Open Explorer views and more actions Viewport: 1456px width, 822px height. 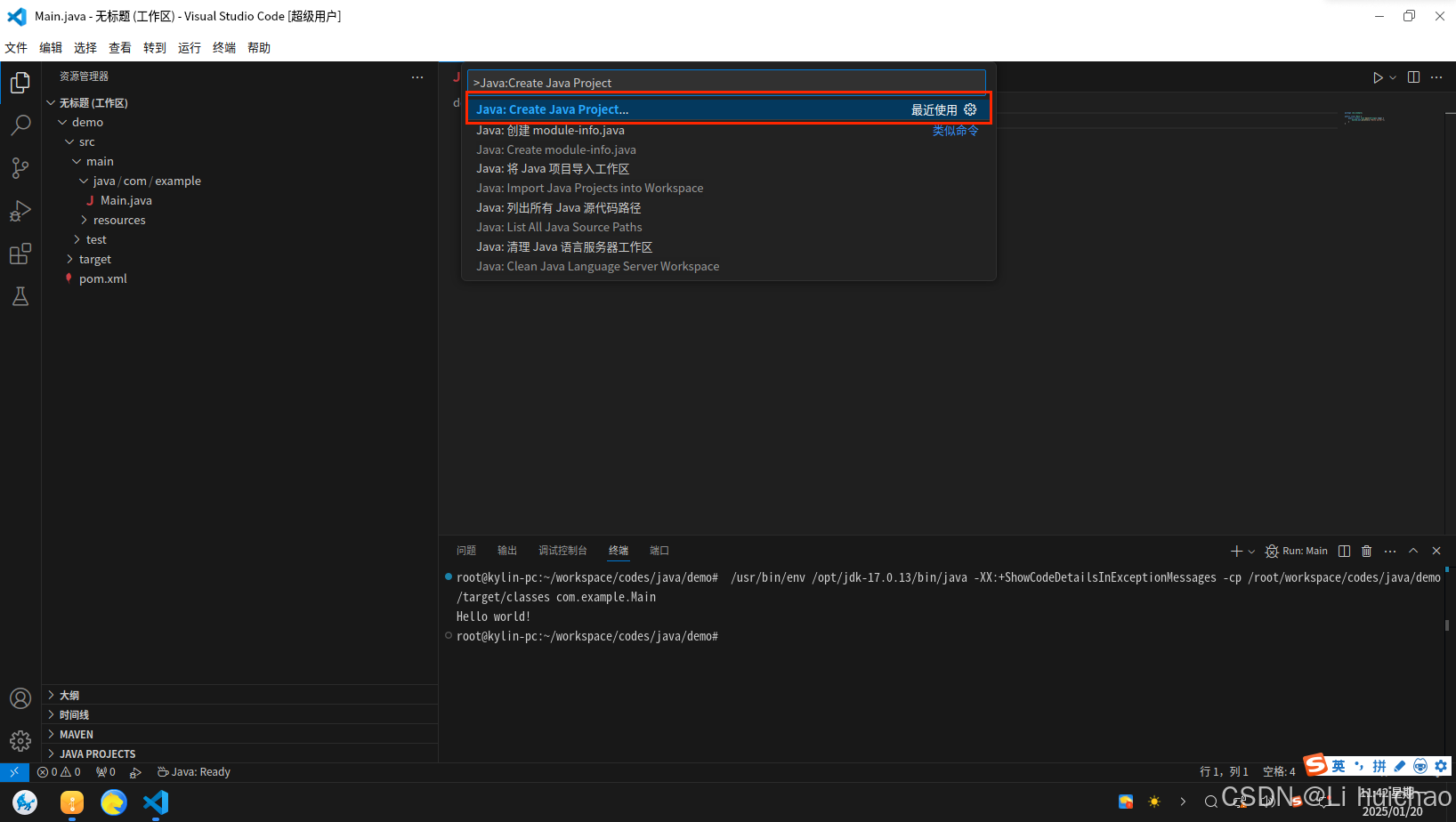point(417,77)
